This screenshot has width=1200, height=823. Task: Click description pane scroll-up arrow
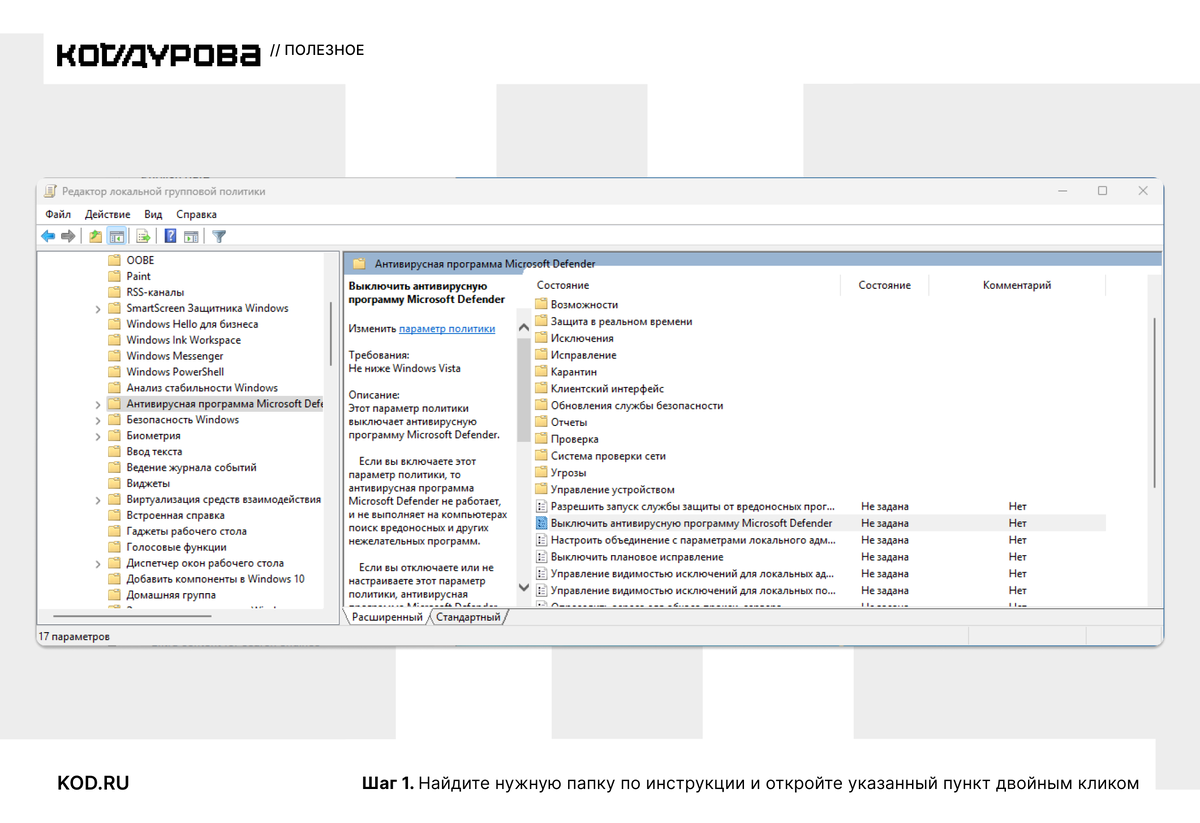[524, 327]
